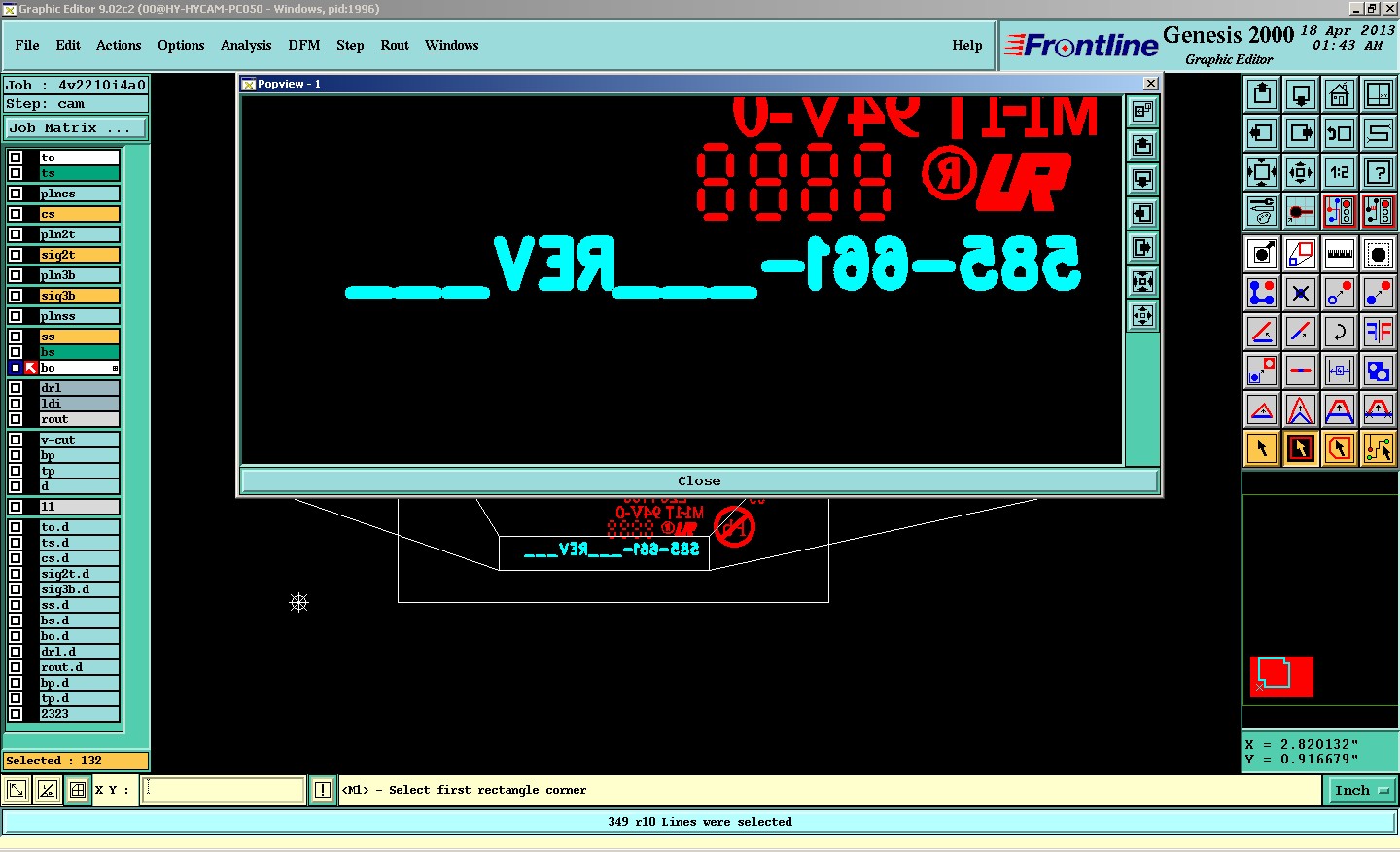Select the mirror F tool
The image size is (1400, 852).
click(x=1379, y=332)
